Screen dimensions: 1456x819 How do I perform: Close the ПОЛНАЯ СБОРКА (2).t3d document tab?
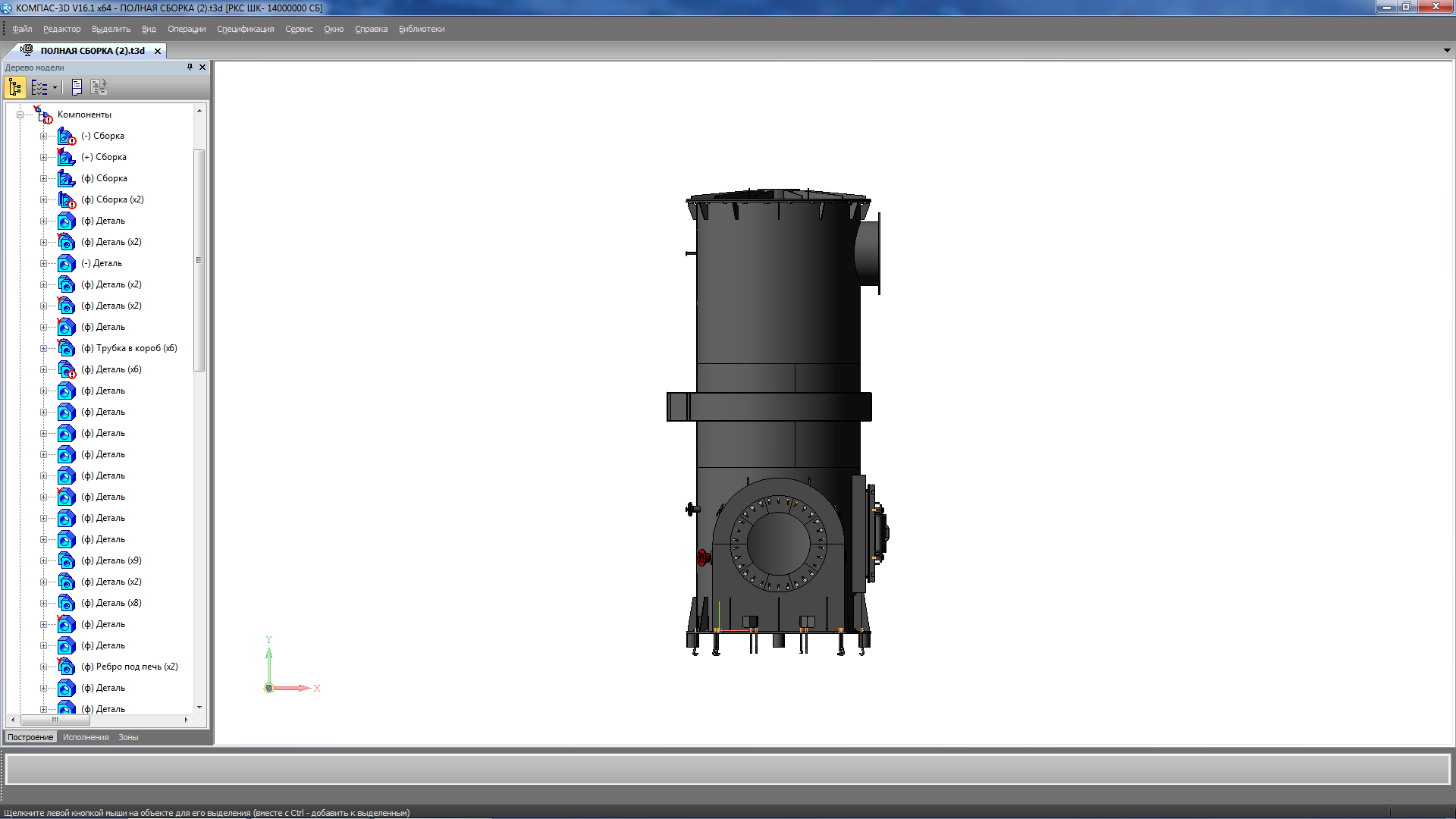158,51
